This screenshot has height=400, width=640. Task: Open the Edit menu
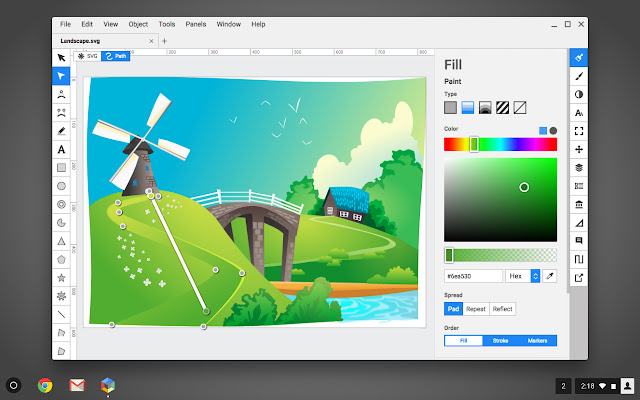click(x=87, y=24)
